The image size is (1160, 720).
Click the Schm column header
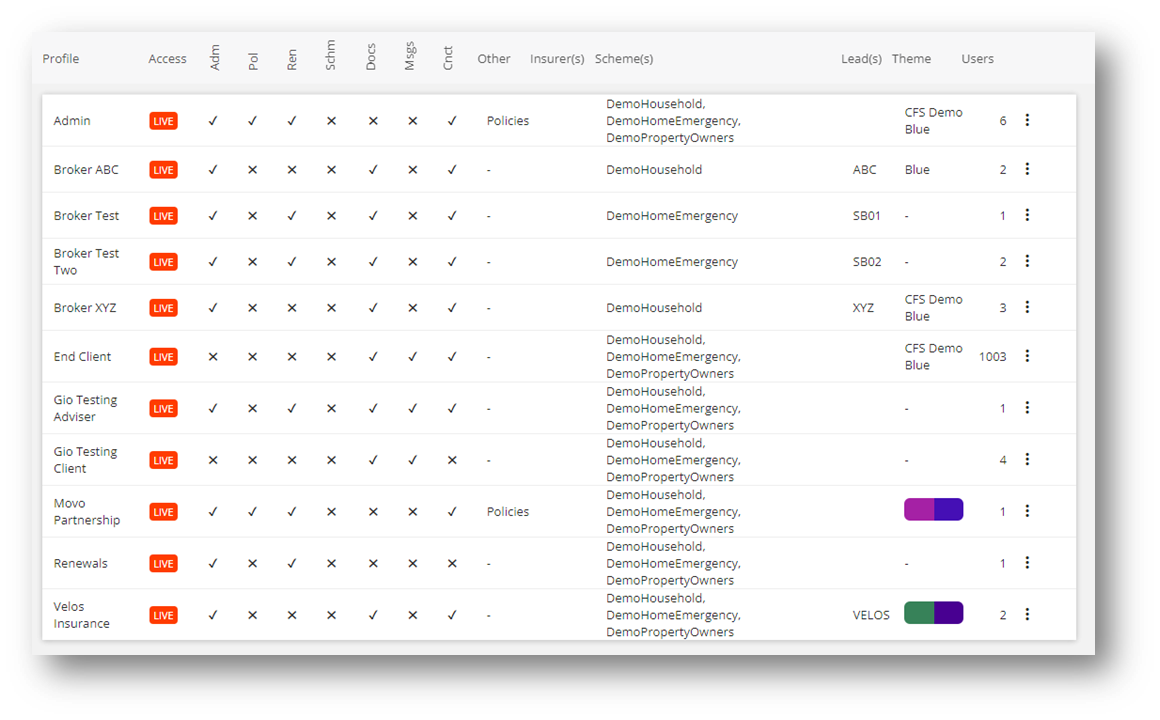point(330,55)
